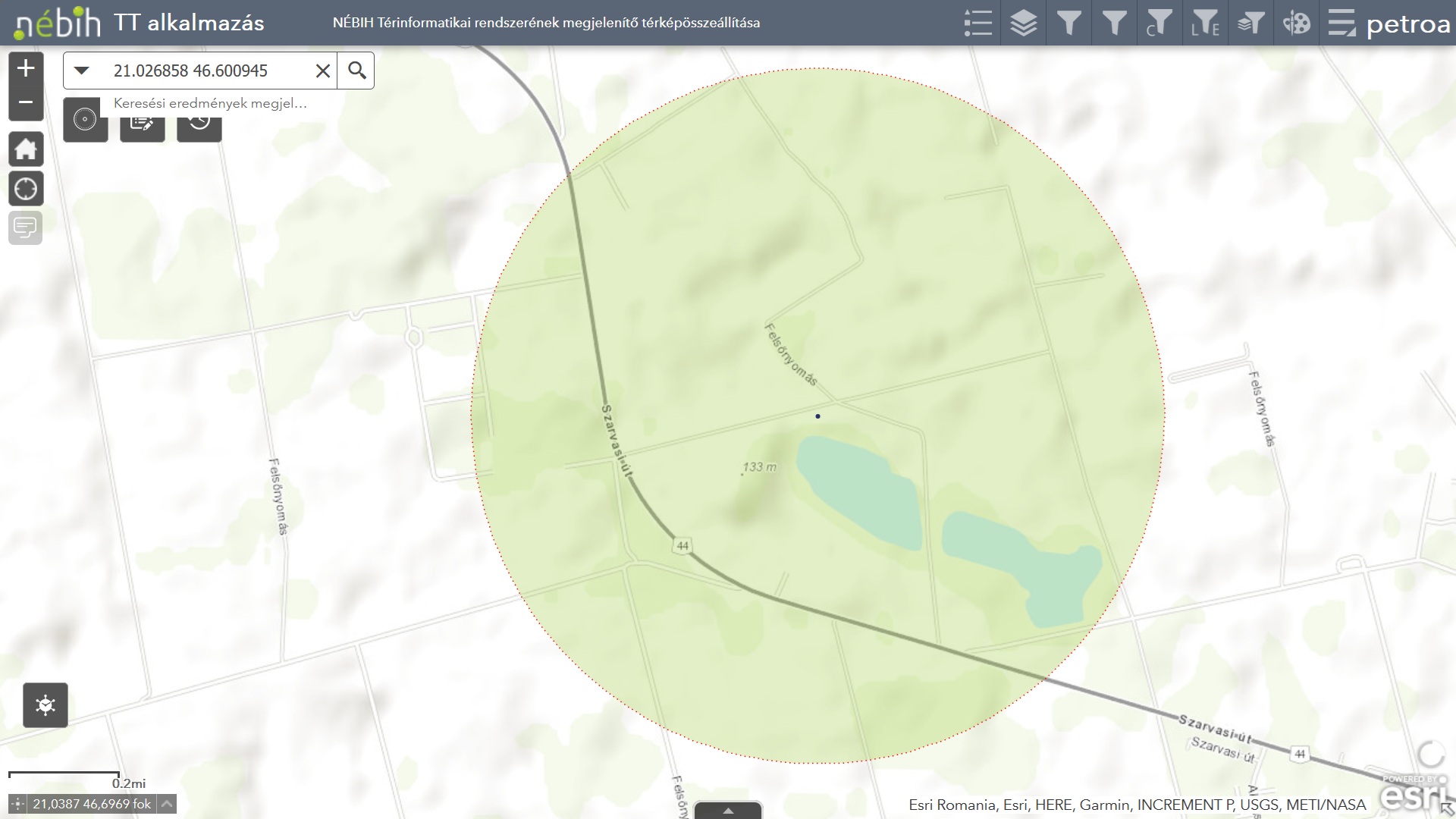Image resolution: width=1456 pixels, height=819 pixels.
Task: Expand the bottom attribute table handle
Action: point(728,811)
